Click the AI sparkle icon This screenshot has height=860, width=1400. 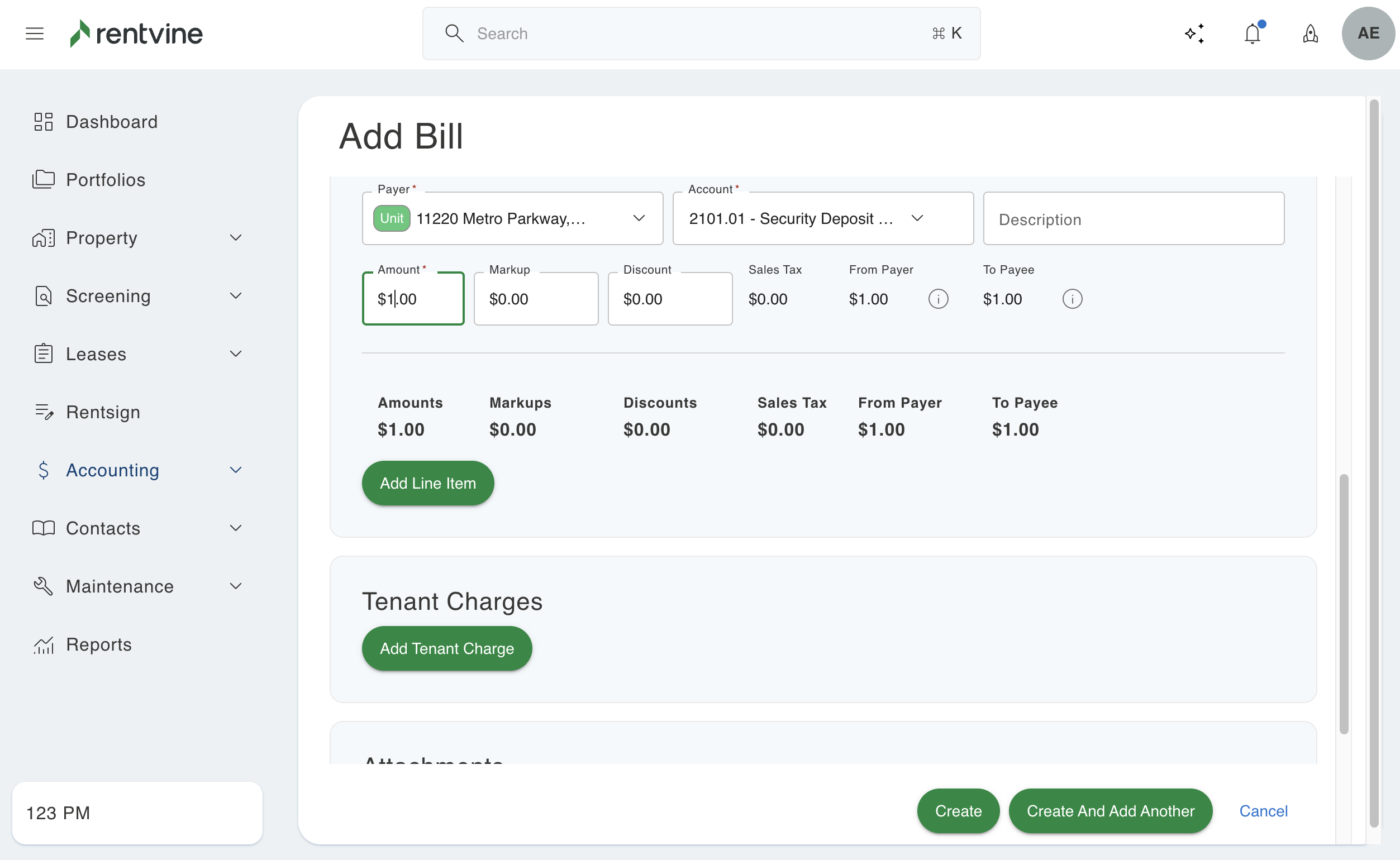coord(1194,34)
